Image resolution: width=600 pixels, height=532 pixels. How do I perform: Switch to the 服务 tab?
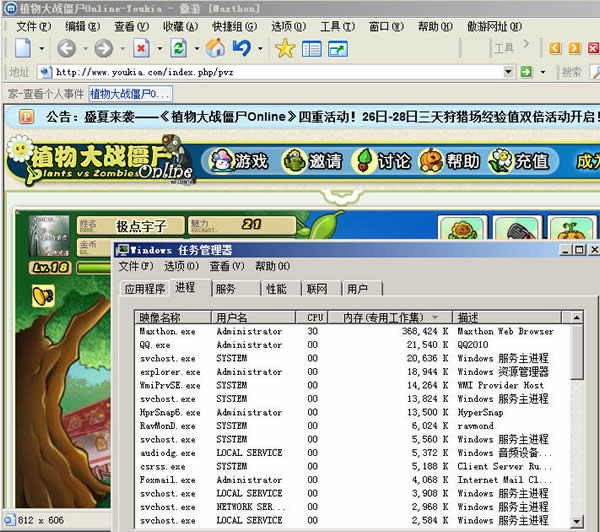[x=236, y=289]
